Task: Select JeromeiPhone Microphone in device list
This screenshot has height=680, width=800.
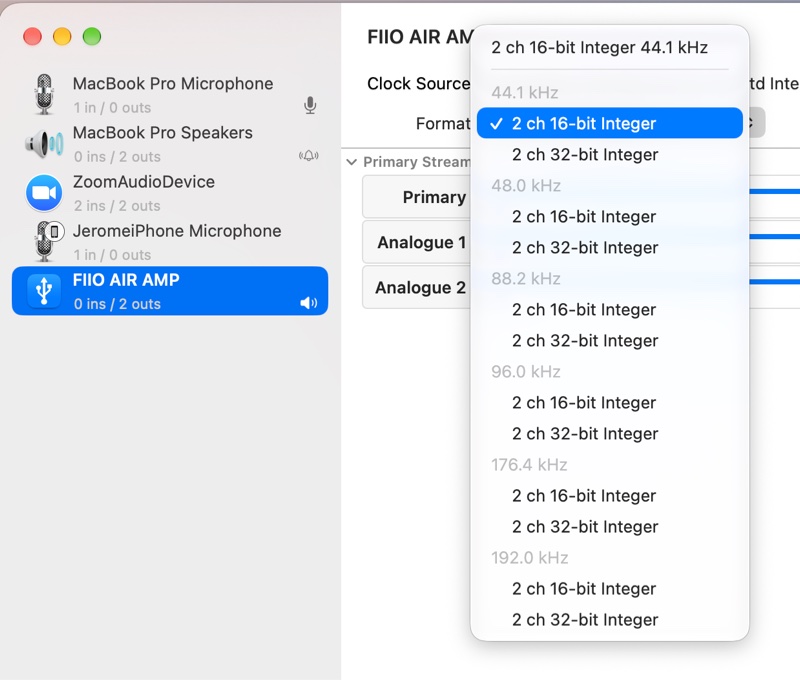Action: [x=170, y=242]
